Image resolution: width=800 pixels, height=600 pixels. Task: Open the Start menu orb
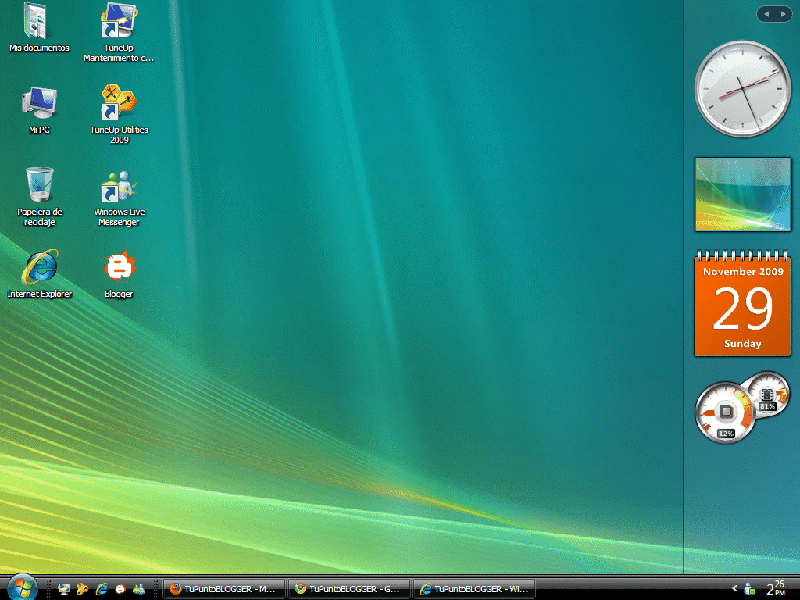[22, 587]
